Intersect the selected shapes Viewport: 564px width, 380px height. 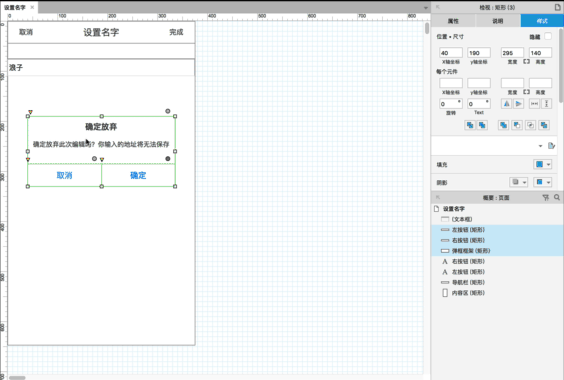pyautogui.click(x=531, y=125)
